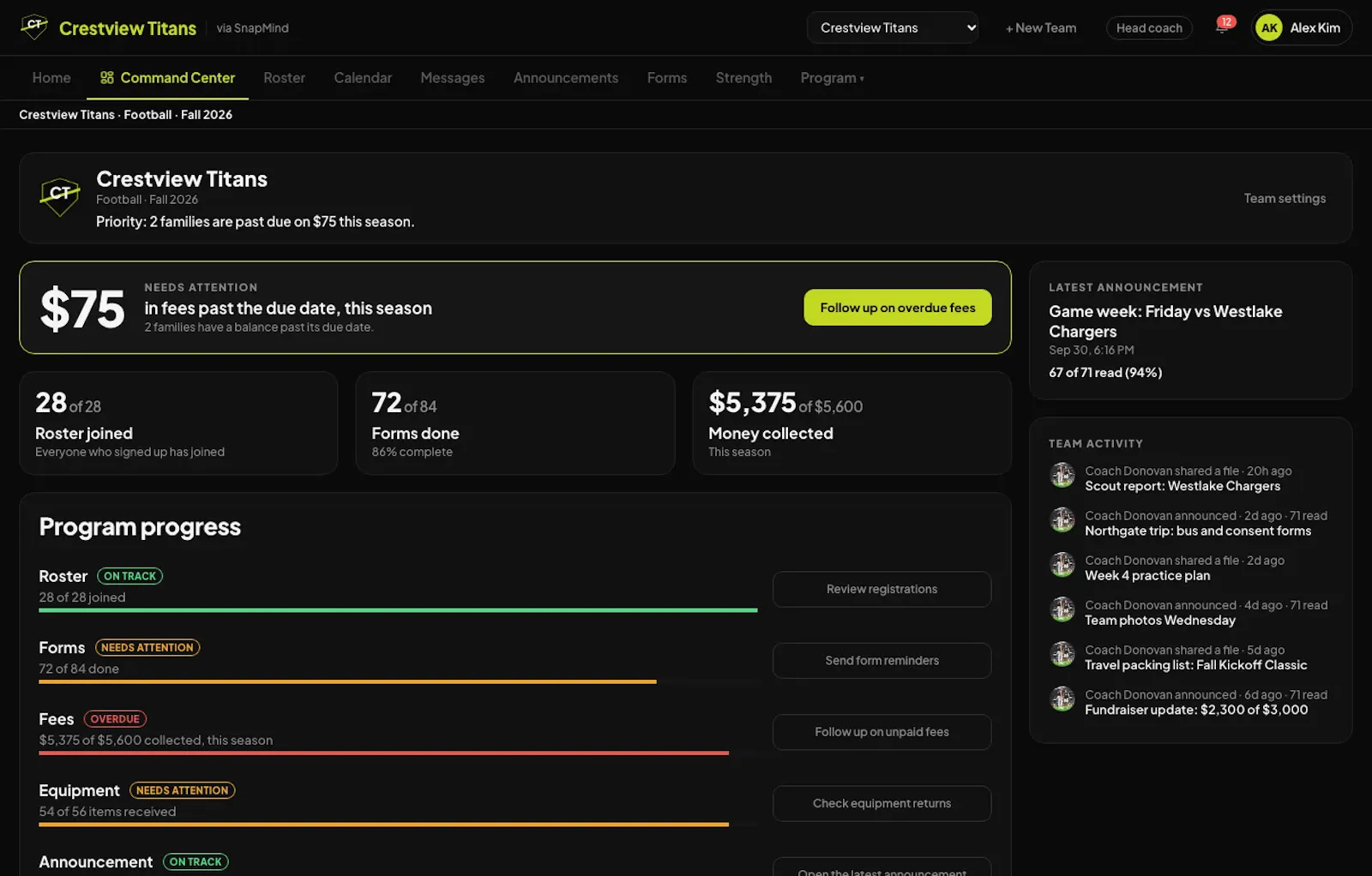Open avatar beside Fundraiser update entry

(x=1062, y=699)
